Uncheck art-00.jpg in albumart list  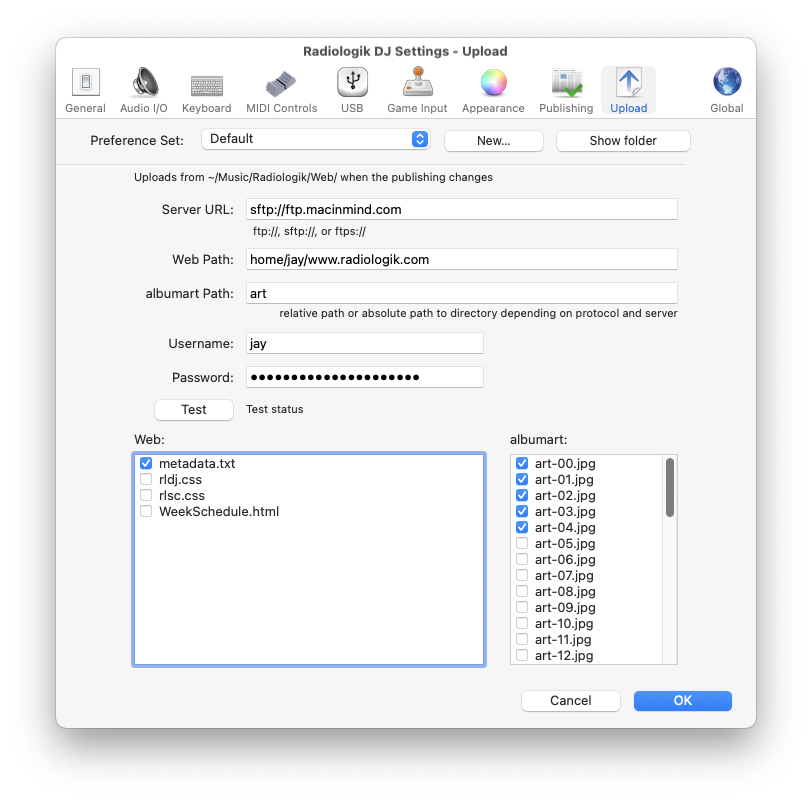tap(521, 463)
